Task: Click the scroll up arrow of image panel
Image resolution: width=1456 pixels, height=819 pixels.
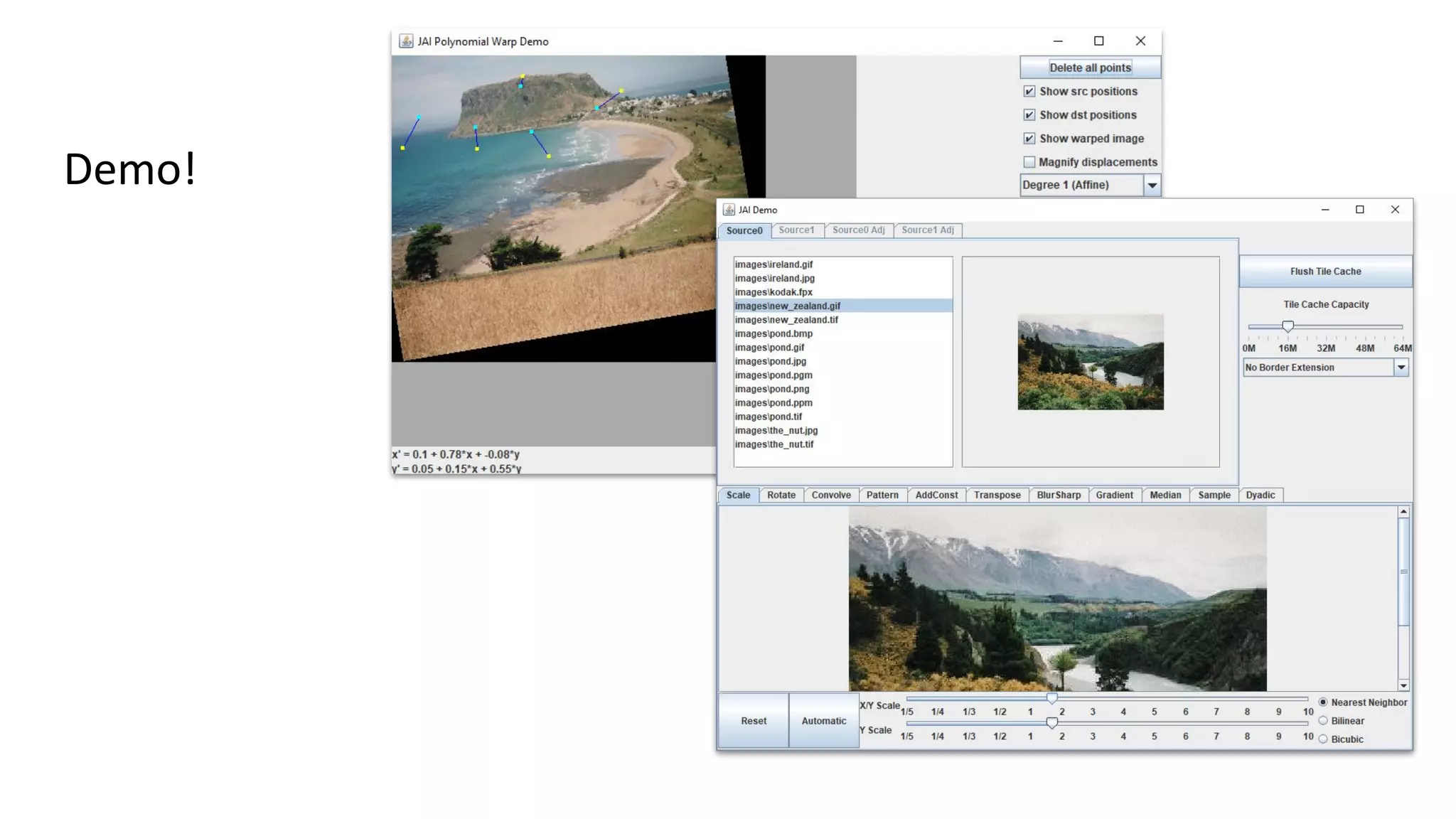Action: click(1403, 512)
